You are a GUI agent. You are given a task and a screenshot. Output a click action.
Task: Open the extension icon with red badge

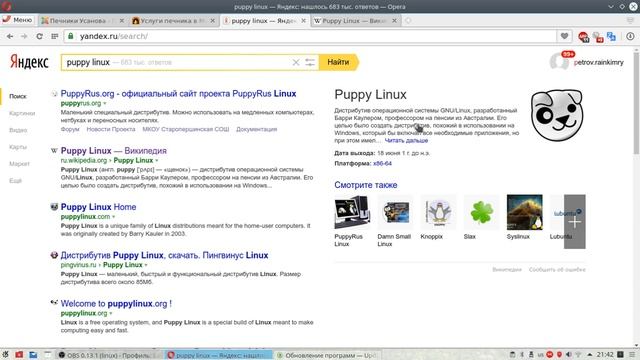[598, 37]
